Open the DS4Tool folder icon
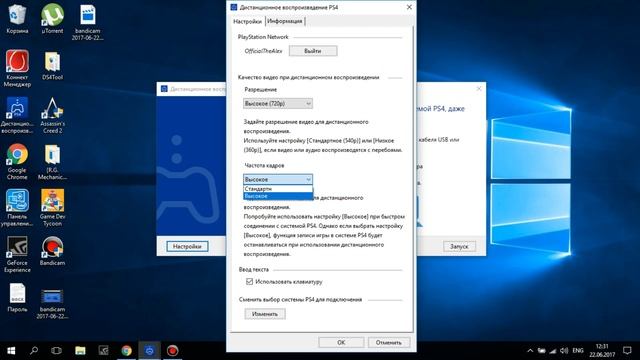This screenshot has height=360, width=640. pos(52,65)
